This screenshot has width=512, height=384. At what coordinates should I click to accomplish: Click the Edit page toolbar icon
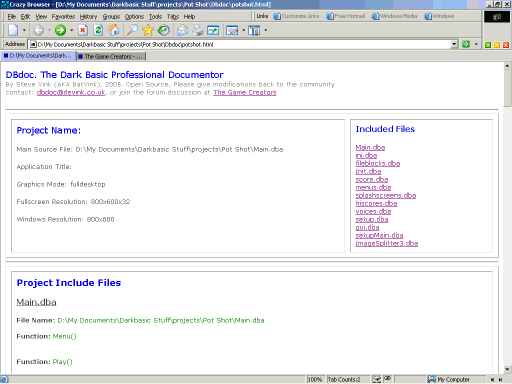coord(213,30)
